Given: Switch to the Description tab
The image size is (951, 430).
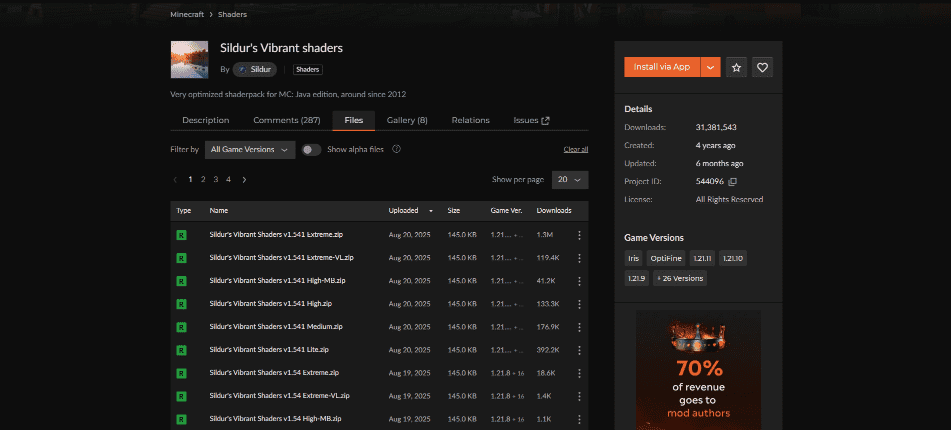Looking at the screenshot, I should (x=205, y=120).
